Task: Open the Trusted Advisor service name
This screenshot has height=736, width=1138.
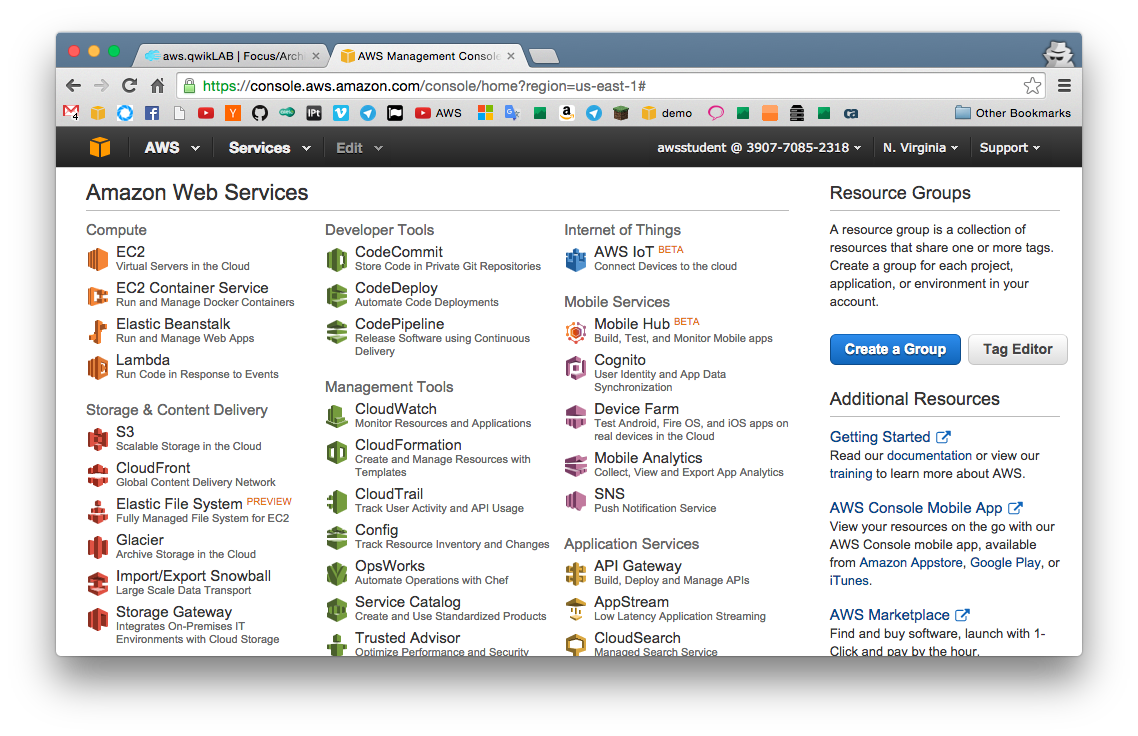Action: coord(407,638)
